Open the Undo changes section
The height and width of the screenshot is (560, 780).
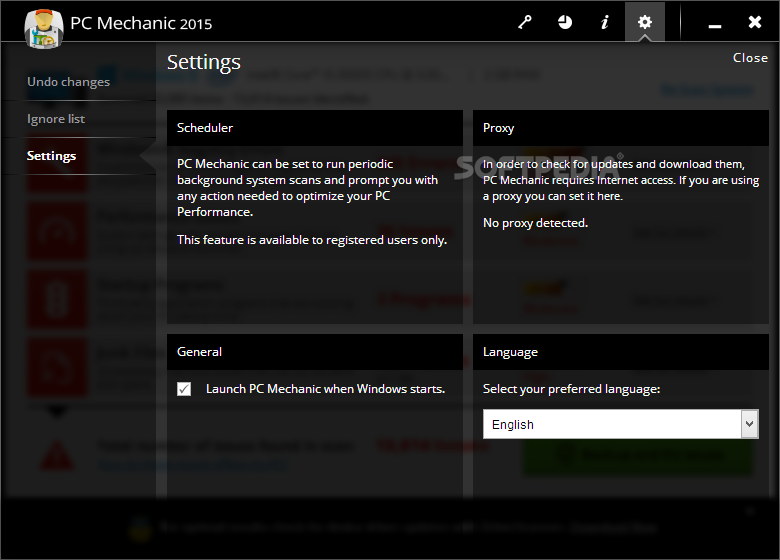68,82
